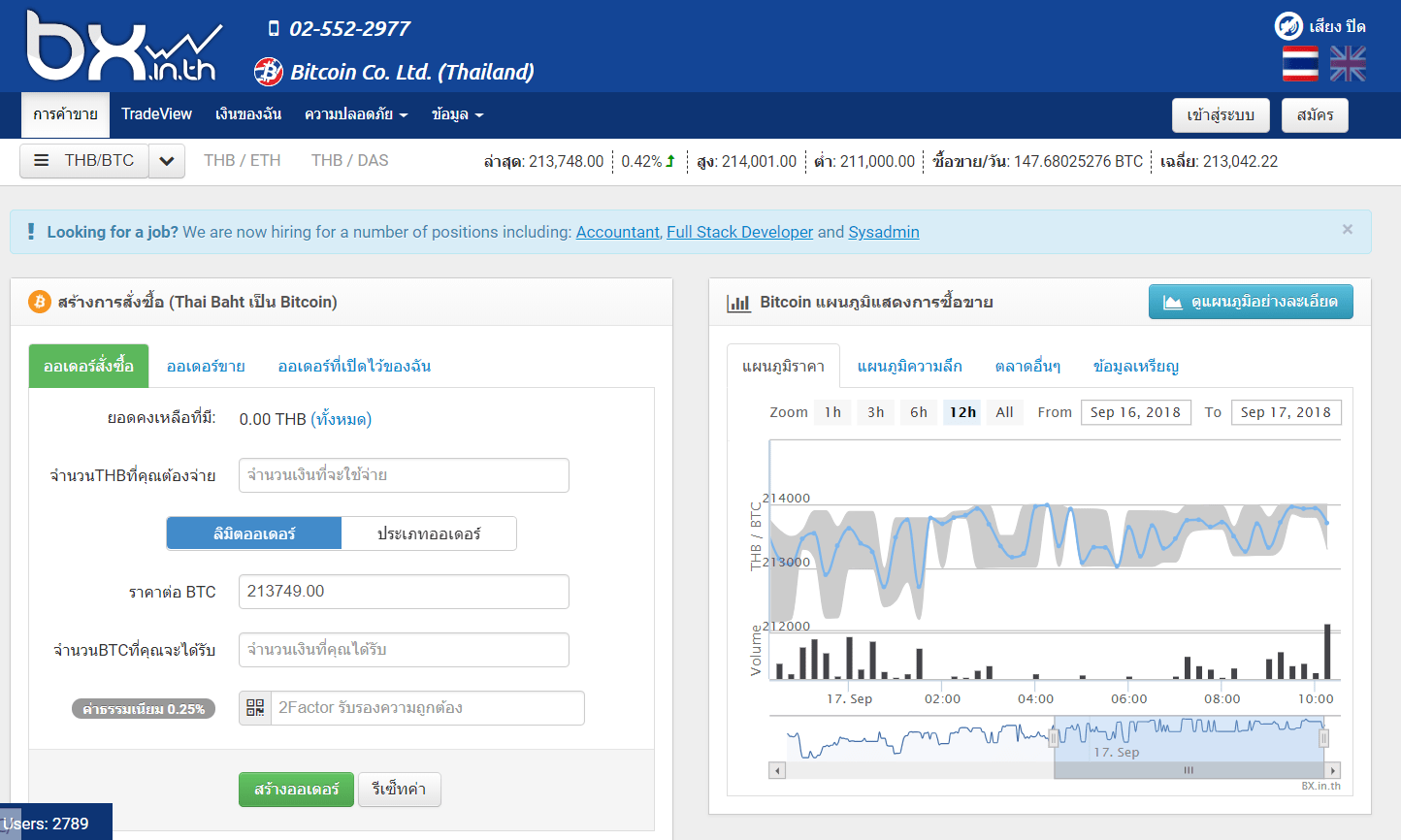This screenshot has height=840, width=1401.
Task: Close the job hiring notice banner
Action: [1347, 230]
